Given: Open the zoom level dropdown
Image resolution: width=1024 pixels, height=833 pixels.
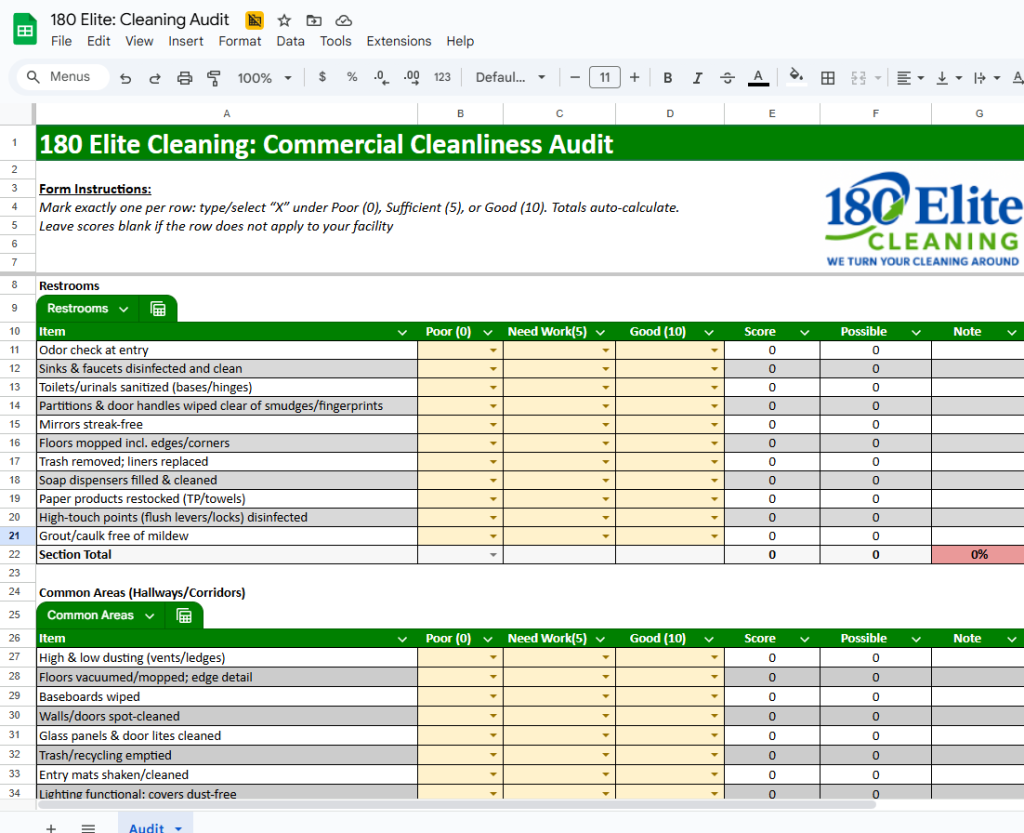Looking at the screenshot, I should (264, 78).
